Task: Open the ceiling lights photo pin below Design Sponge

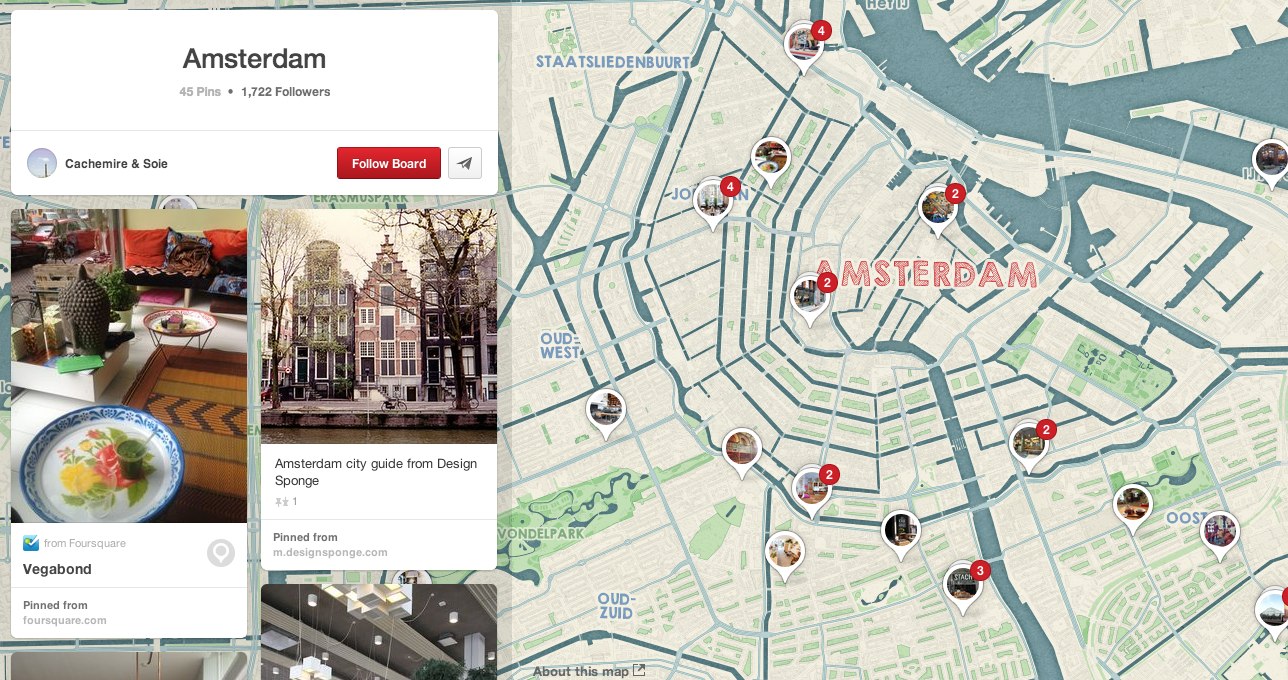Action: pyautogui.click(x=379, y=632)
